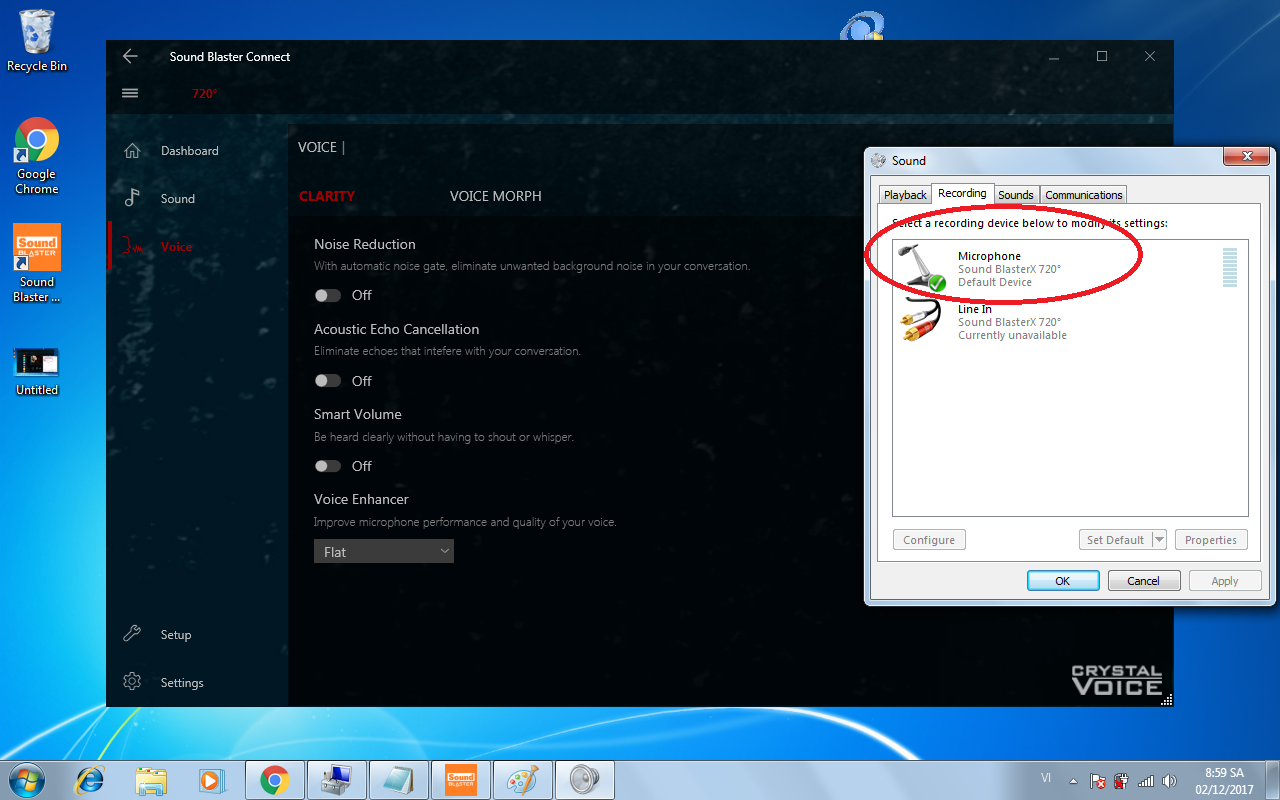Launch Internet Explorer from taskbar

(x=91, y=780)
